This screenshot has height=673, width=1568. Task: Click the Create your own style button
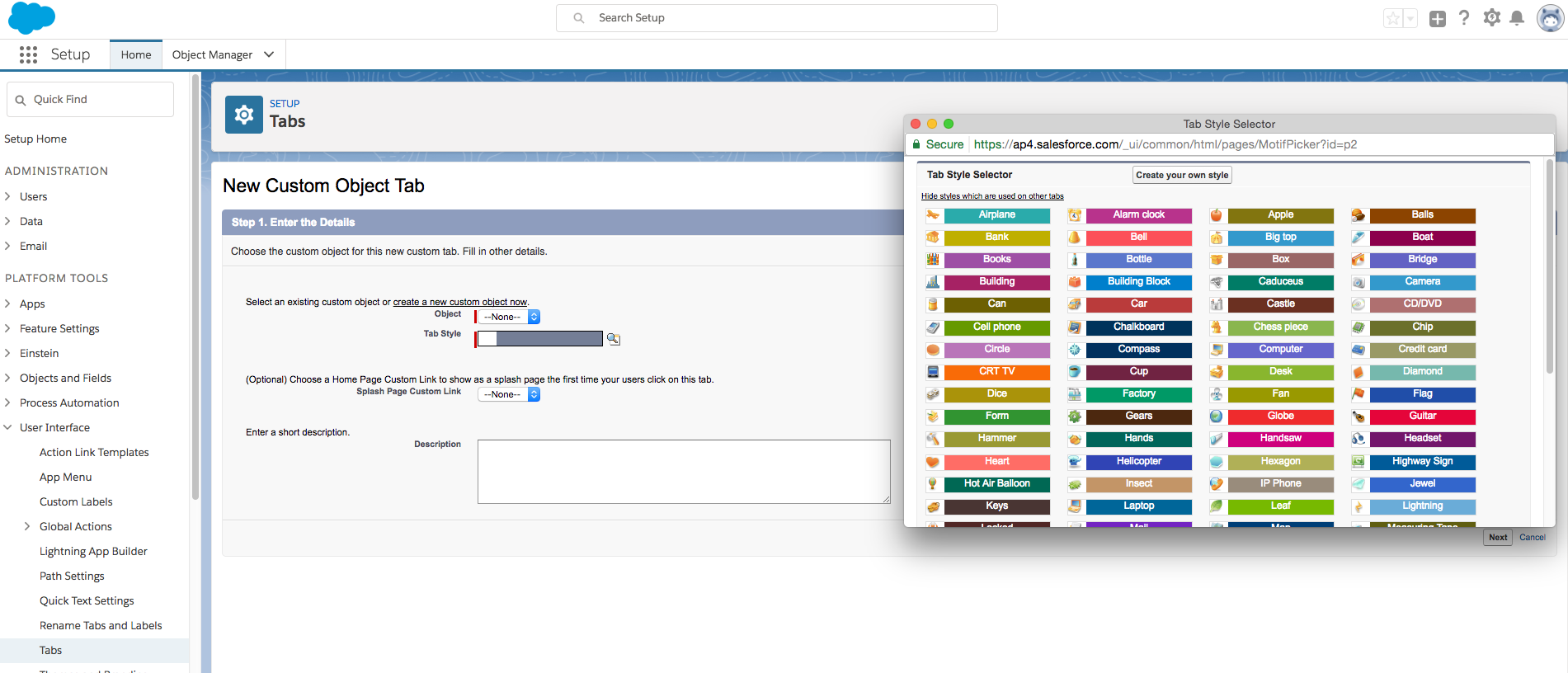click(1182, 175)
